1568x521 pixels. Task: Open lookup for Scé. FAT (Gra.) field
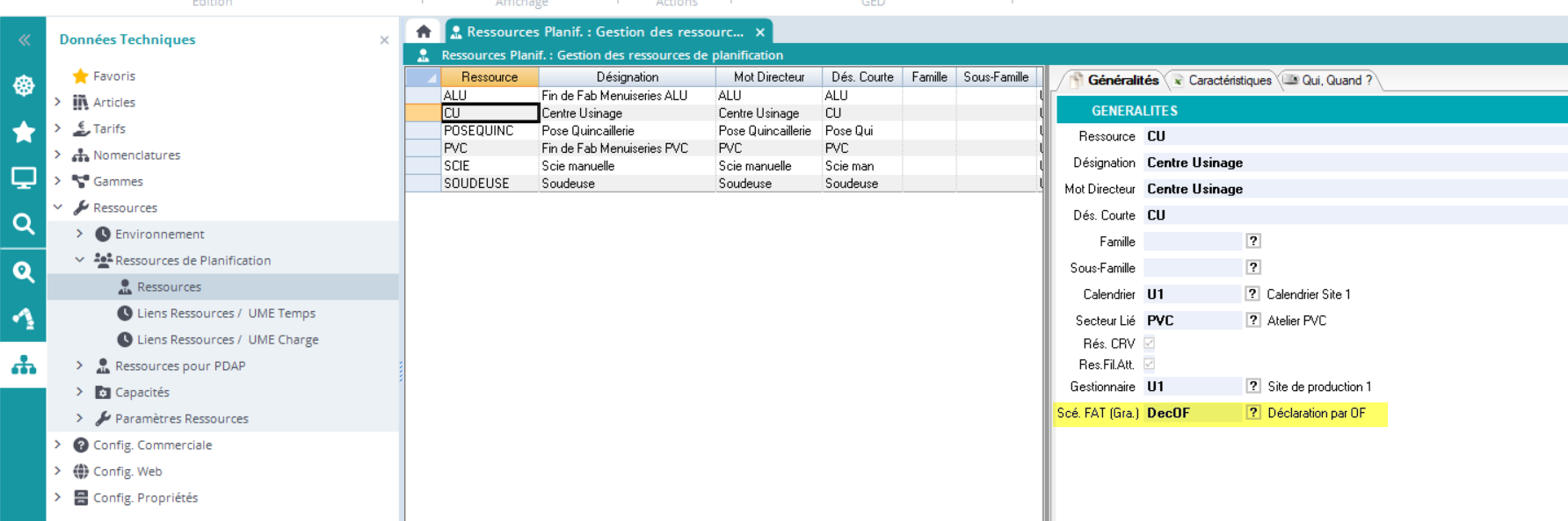pos(1253,413)
